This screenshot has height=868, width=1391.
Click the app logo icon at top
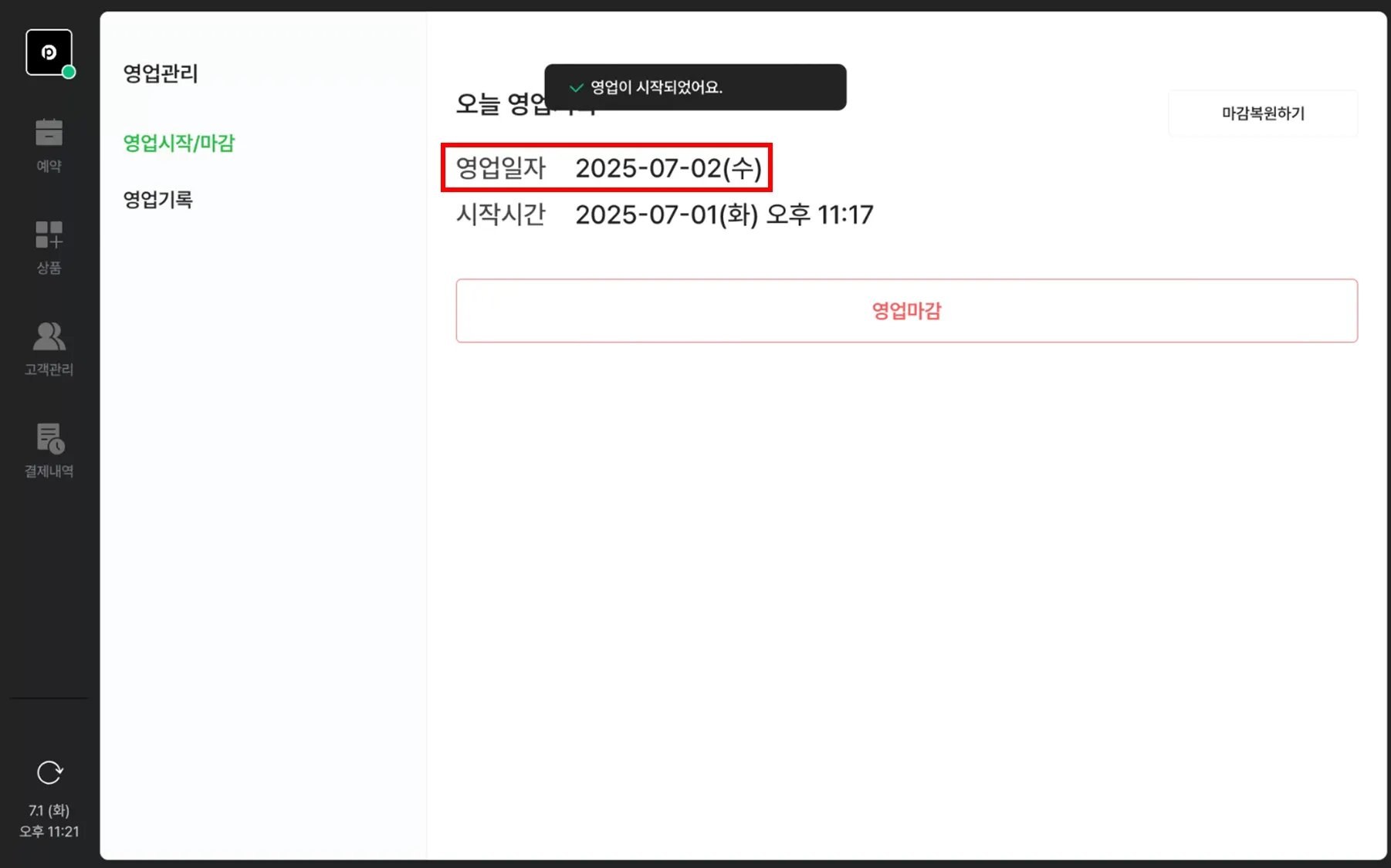tap(49, 52)
